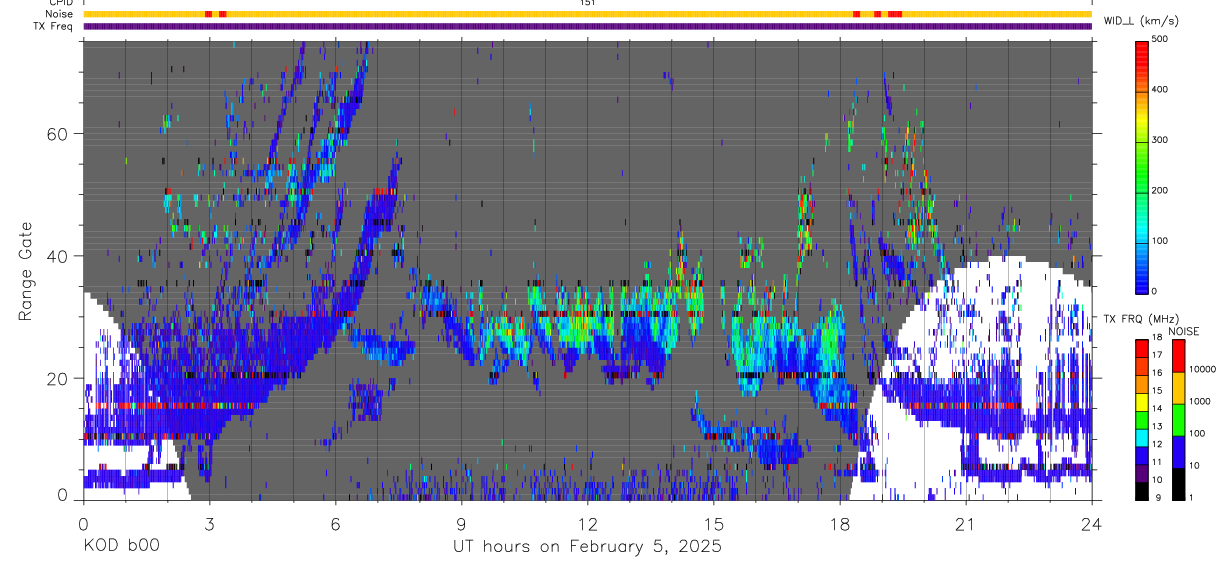Click the 400 tick on width colorbar
1228x567 pixels.
pyautogui.click(x=1161, y=89)
